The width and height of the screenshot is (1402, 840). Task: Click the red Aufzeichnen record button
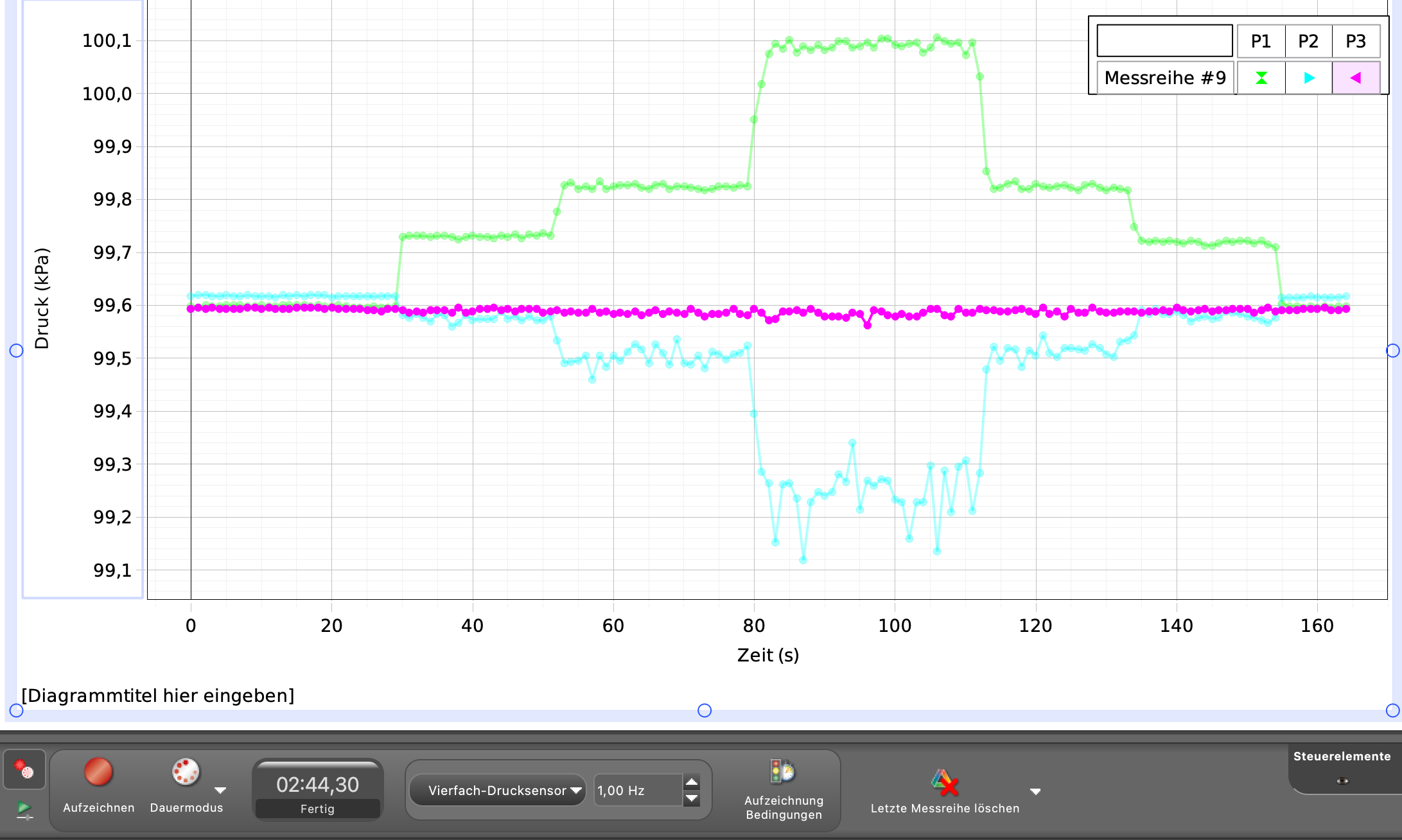pos(98,771)
